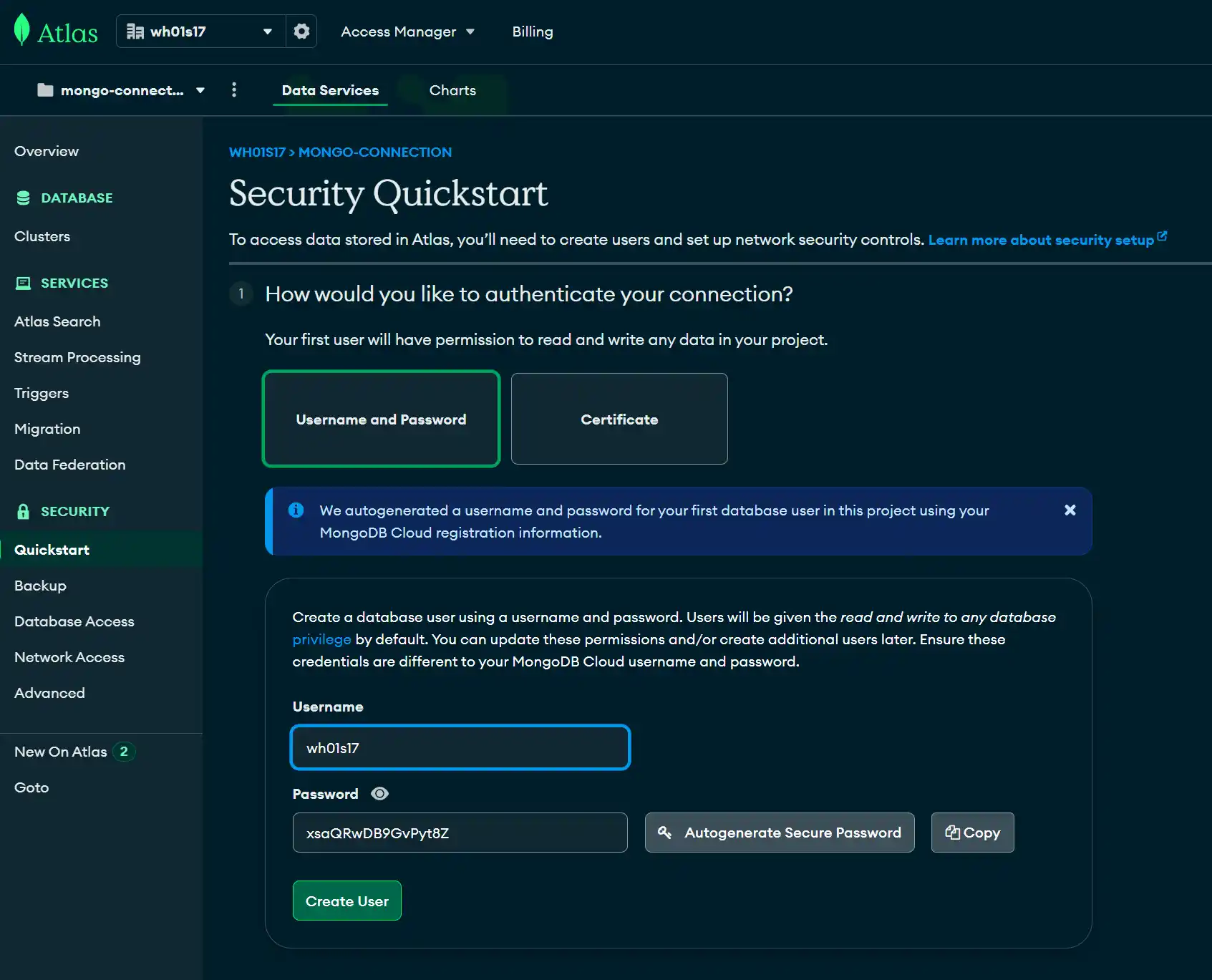Click the Security lock icon in sidebar
Viewport: 1212px width, 980px height.
coord(23,511)
